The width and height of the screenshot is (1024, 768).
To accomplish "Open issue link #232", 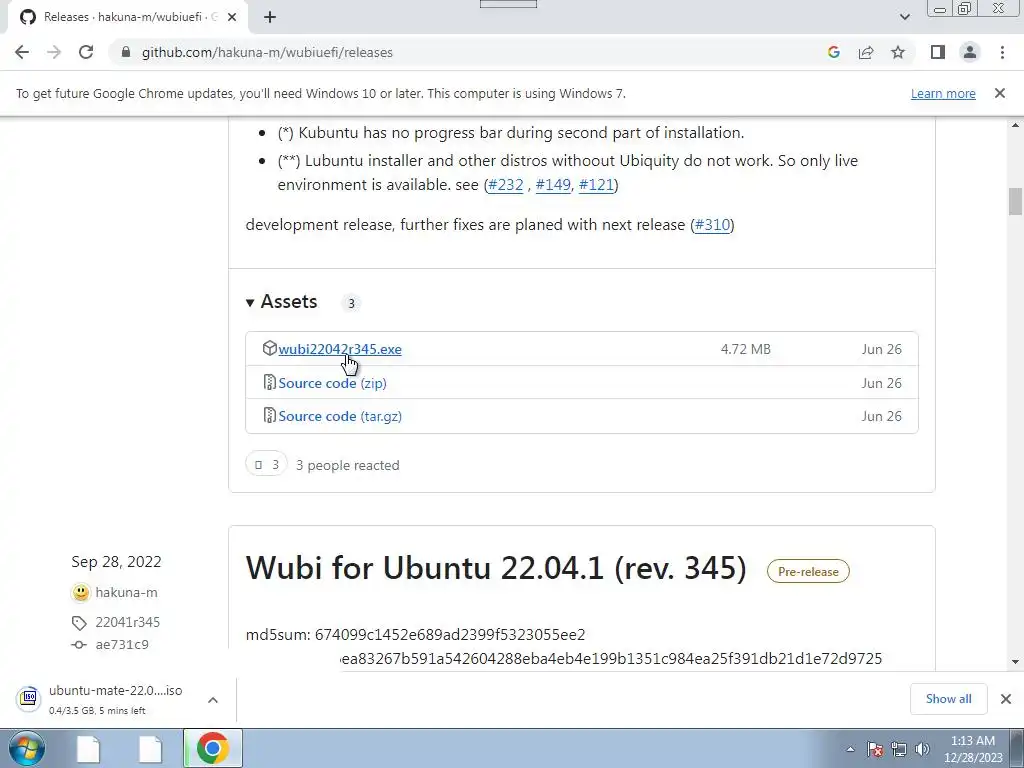I will tap(506, 185).
